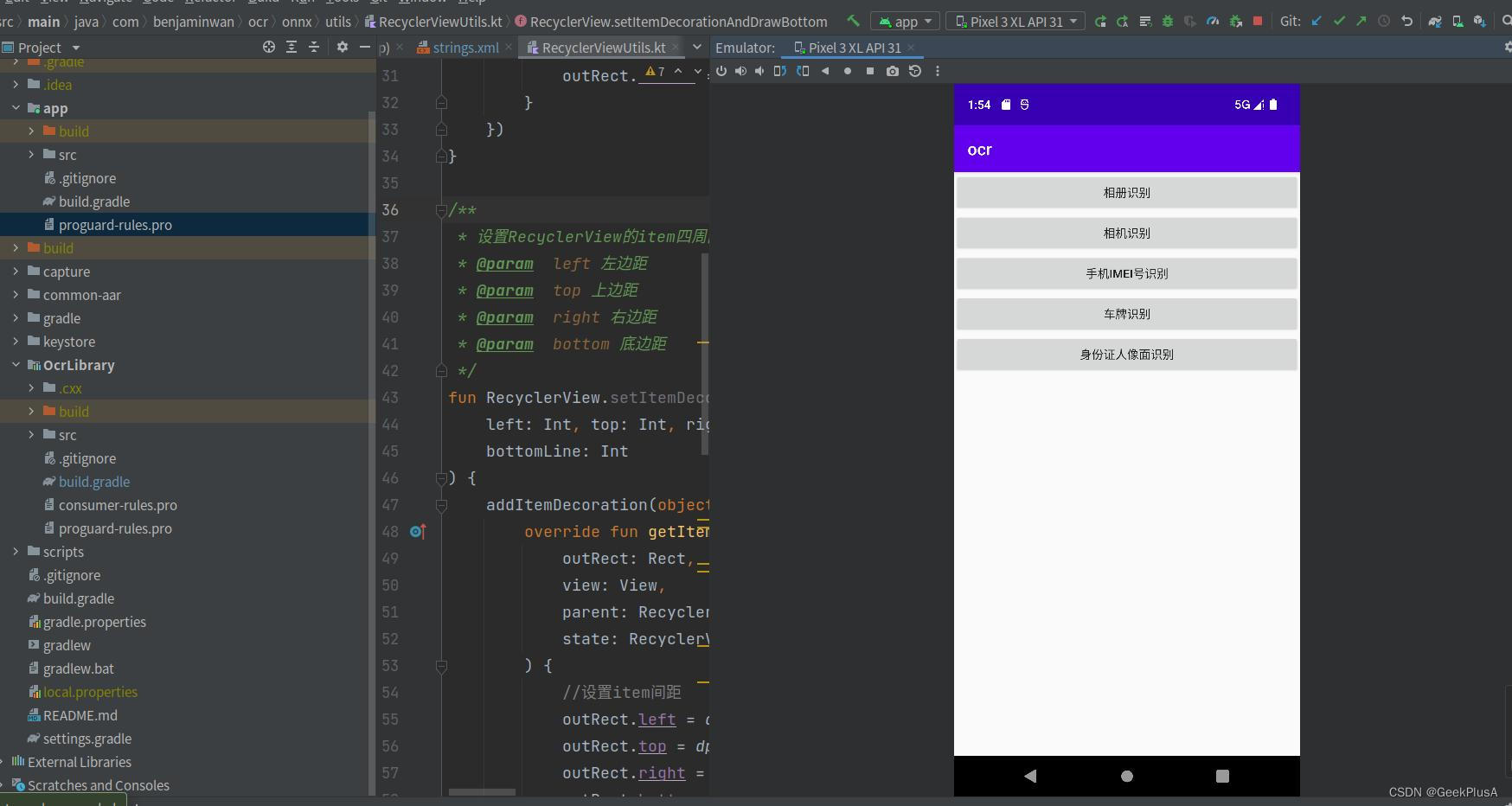1512x806 pixels.
Task: Click the red Stop button in toolbar
Action: click(x=1258, y=21)
